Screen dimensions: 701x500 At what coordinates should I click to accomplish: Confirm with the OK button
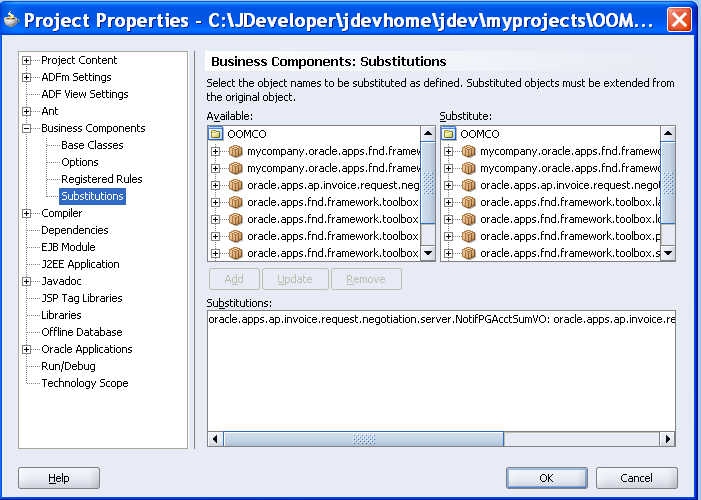546,478
